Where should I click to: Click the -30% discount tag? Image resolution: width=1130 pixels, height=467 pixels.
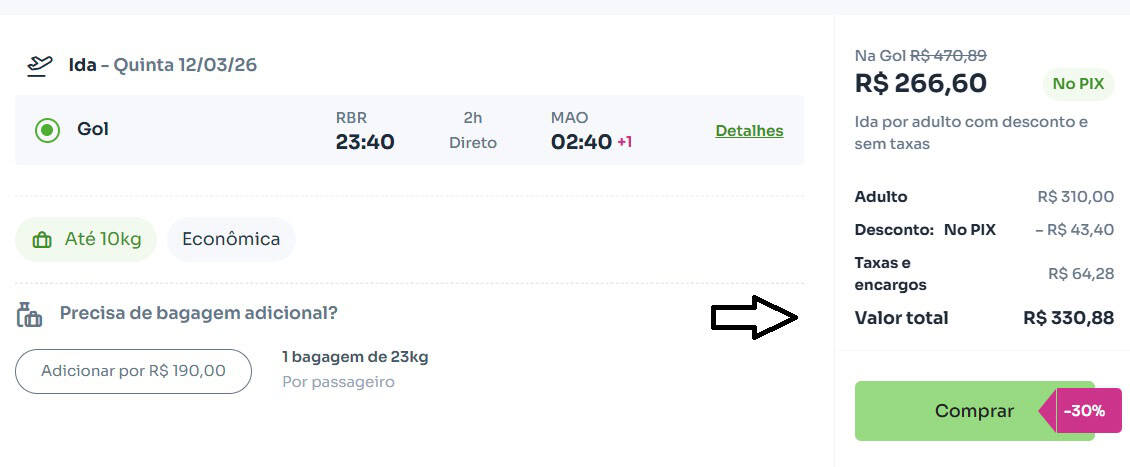[1084, 411]
